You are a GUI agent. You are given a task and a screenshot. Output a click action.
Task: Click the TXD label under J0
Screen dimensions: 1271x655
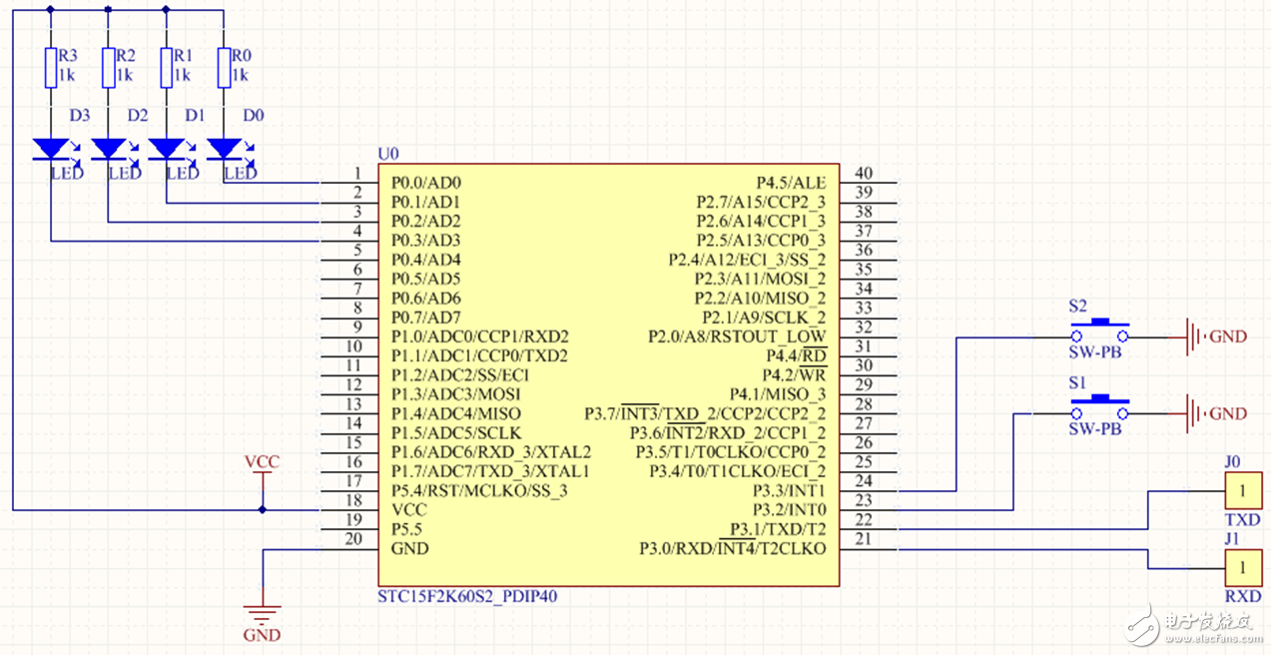pyautogui.click(x=1242, y=521)
